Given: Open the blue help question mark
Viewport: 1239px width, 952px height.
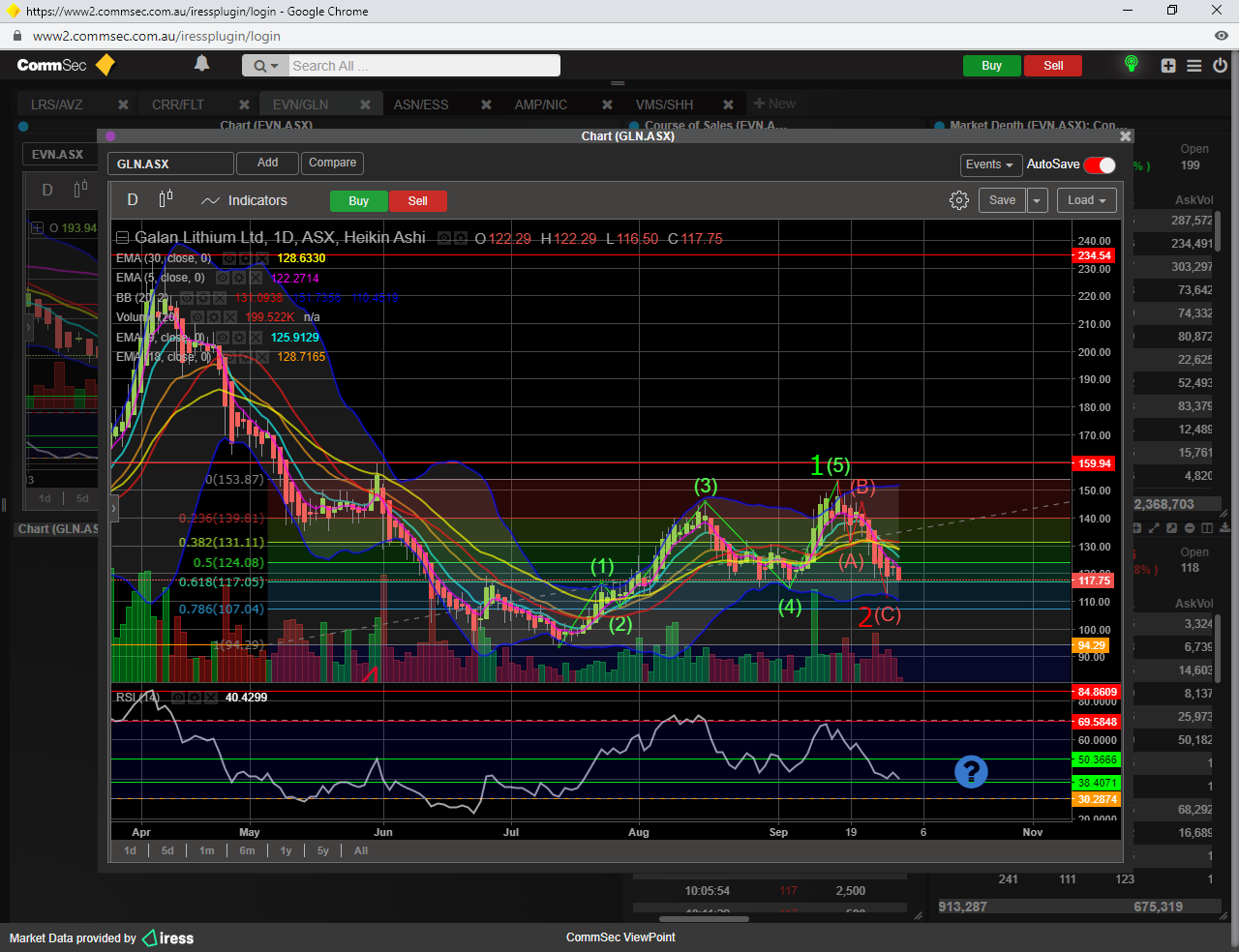Looking at the screenshot, I should pos(971,771).
